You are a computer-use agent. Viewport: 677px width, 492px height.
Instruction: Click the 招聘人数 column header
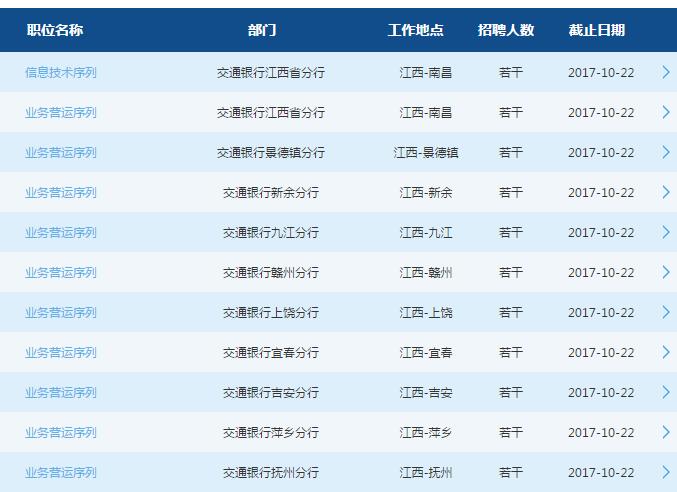tap(506, 30)
